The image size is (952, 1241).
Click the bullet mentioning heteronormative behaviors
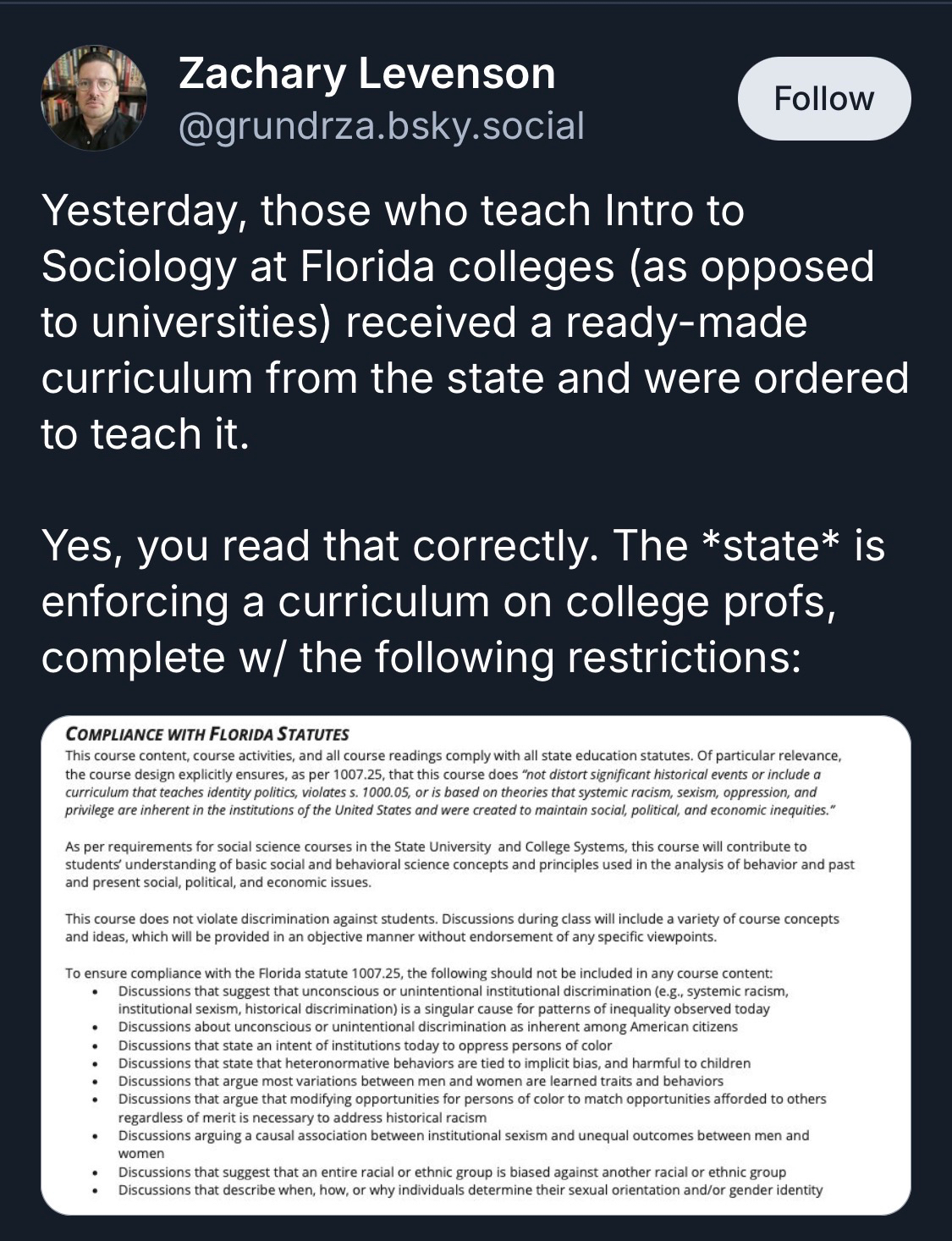coord(434,1063)
